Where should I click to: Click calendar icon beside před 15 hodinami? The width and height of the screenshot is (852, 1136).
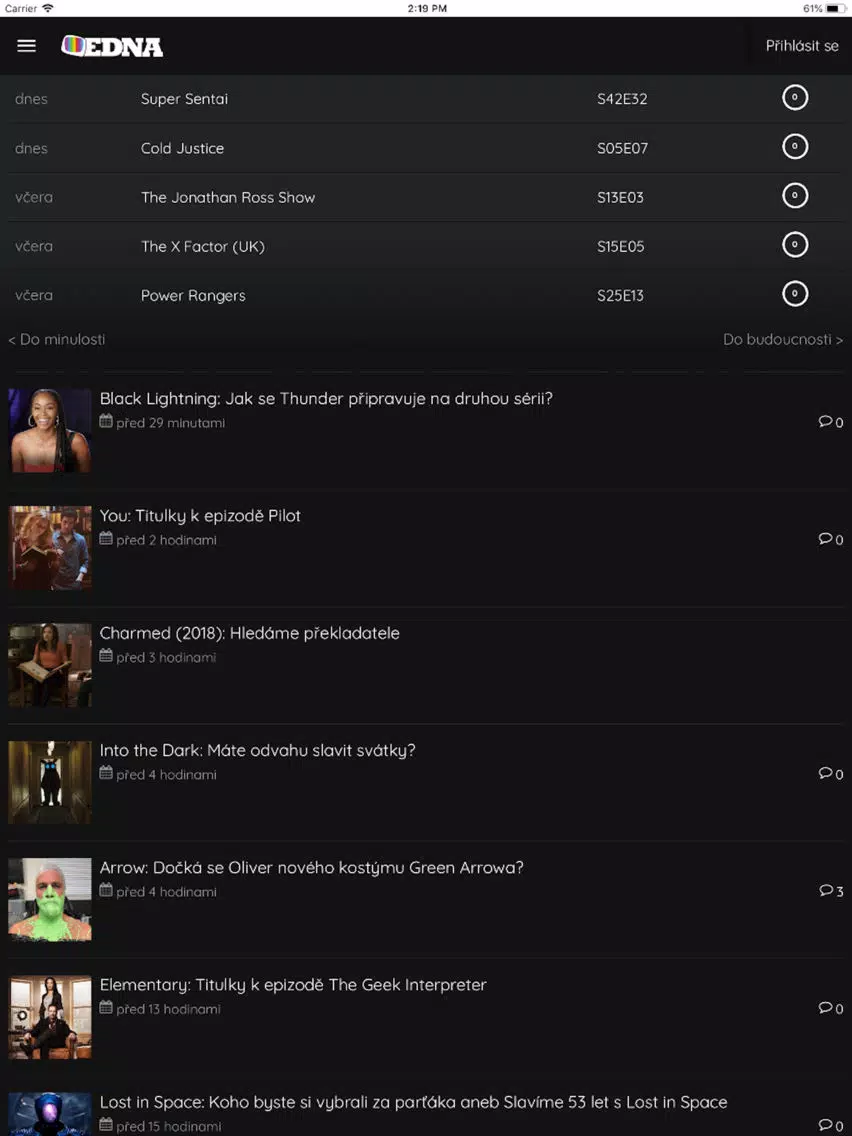[106, 1126]
